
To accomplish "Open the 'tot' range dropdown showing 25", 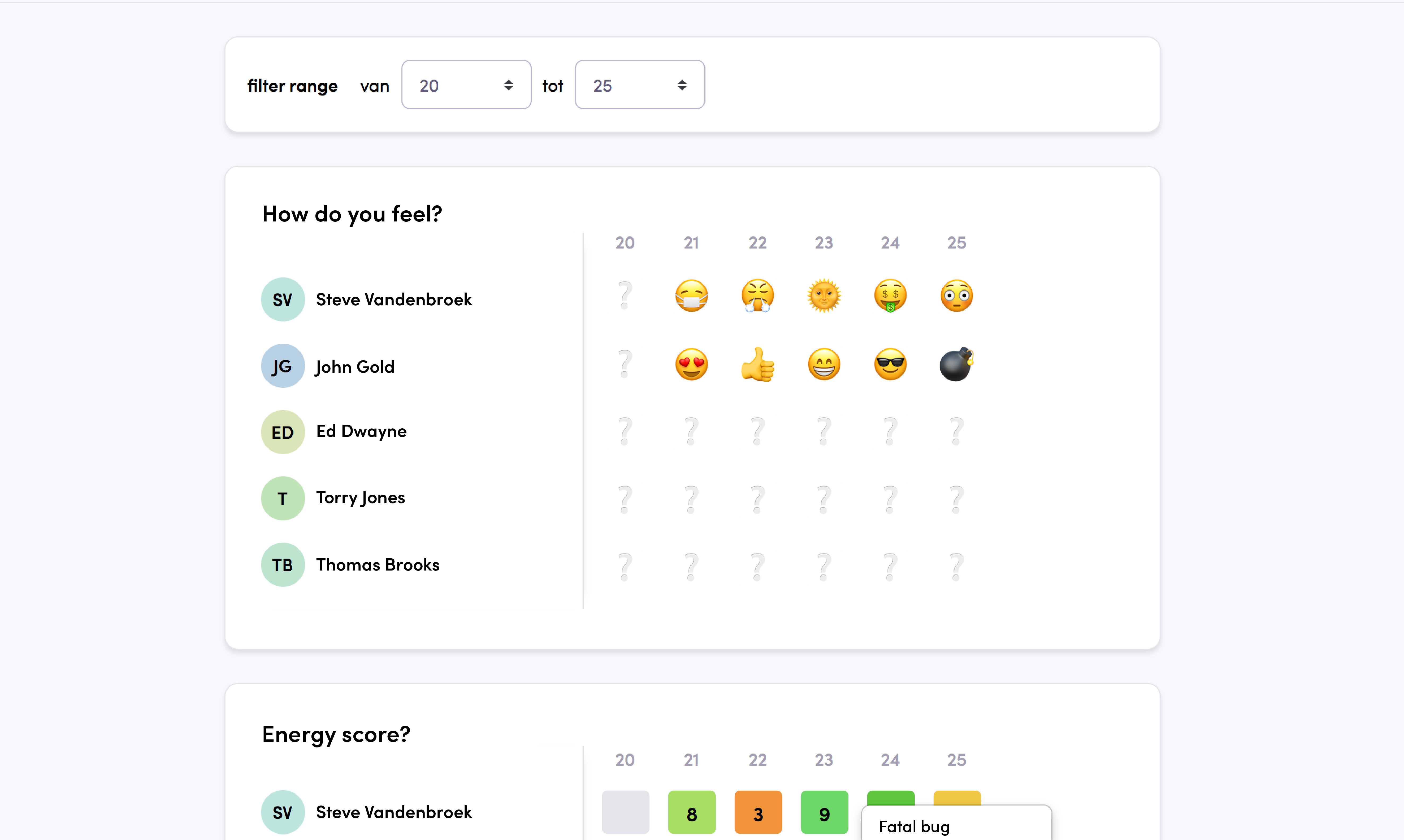I will point(640,85).
